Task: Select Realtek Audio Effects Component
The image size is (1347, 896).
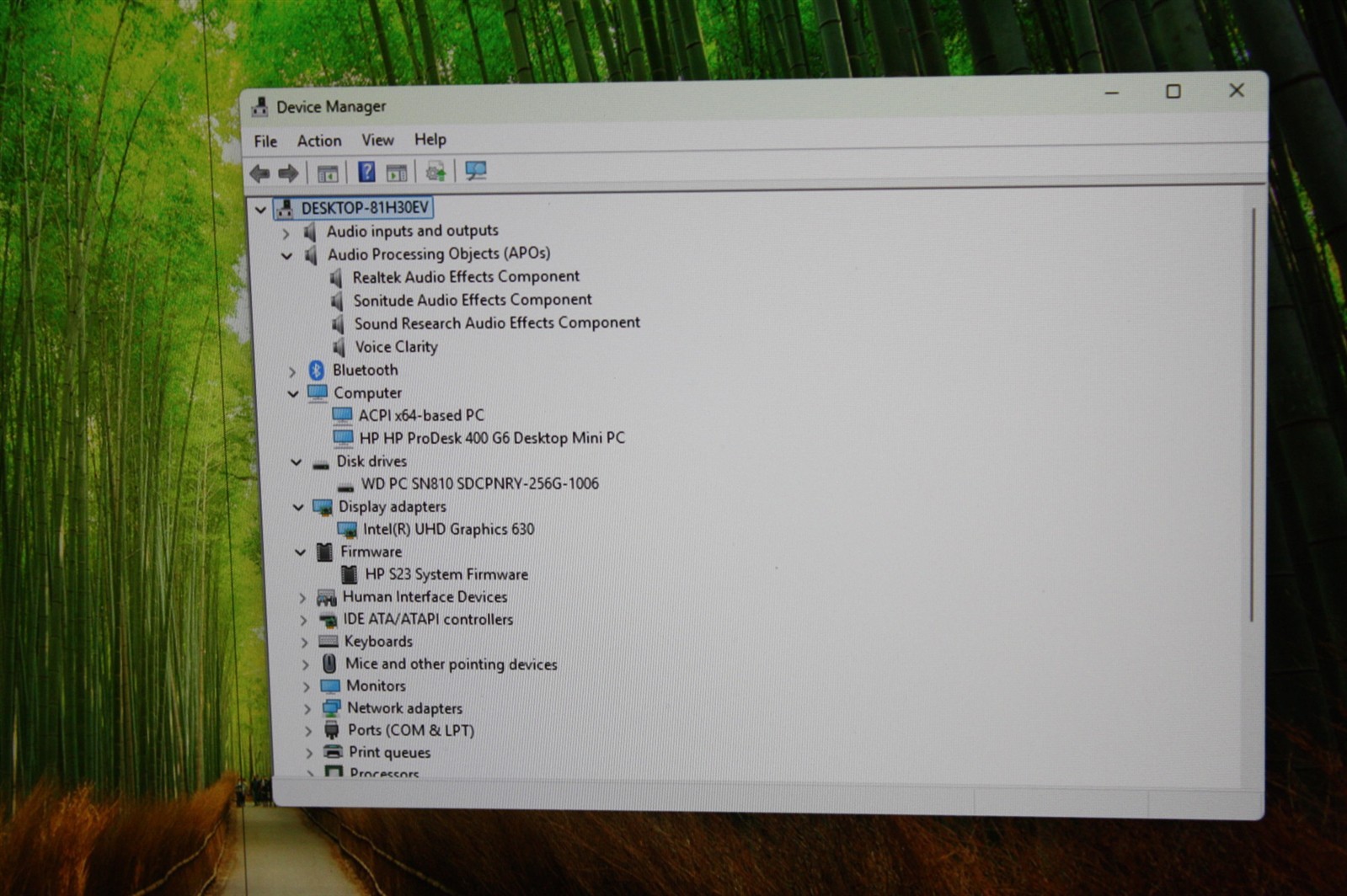Action: (466, 277)
